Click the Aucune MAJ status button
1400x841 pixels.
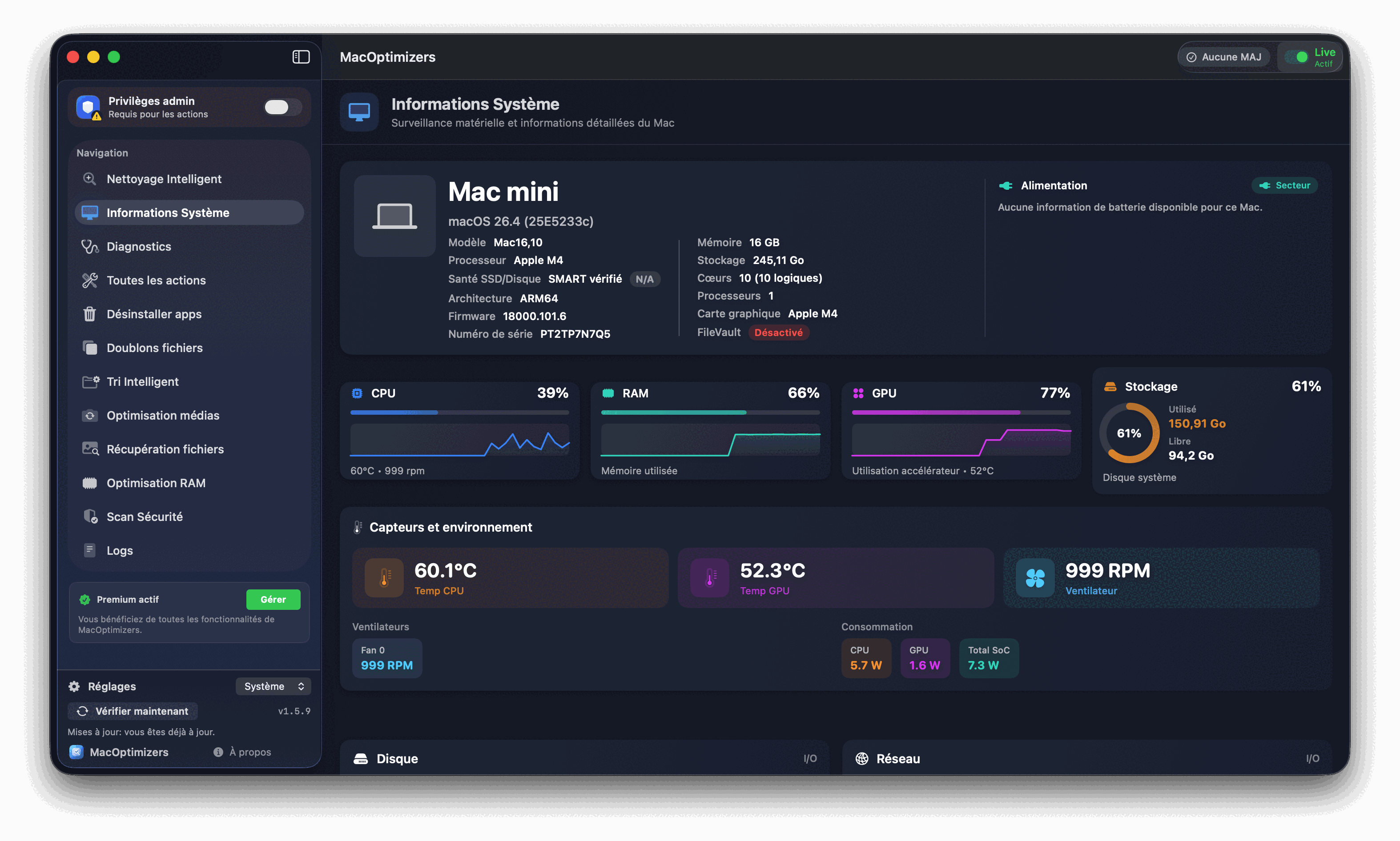tap(1224, 57)
